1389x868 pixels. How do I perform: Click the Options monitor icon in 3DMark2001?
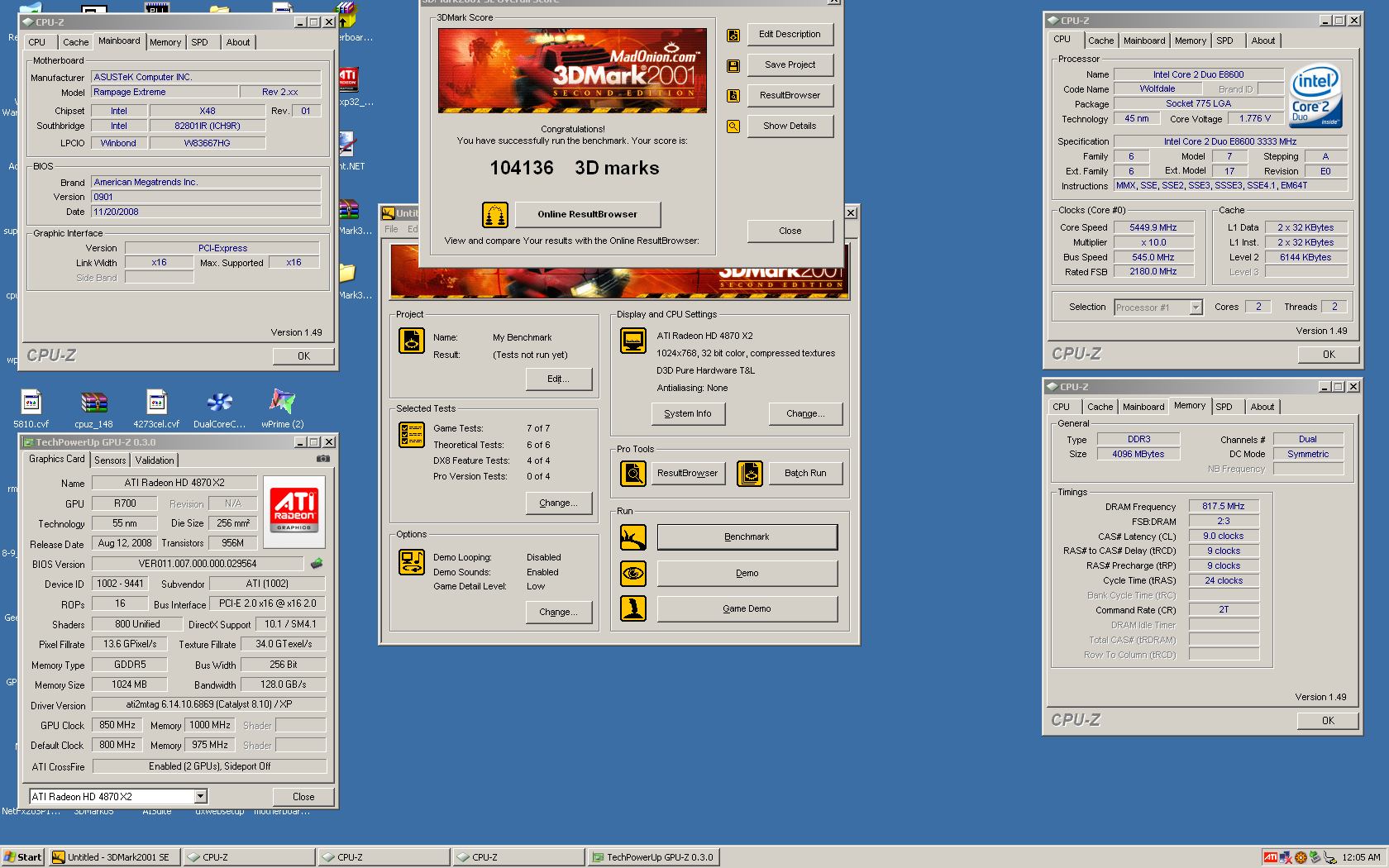412,562
